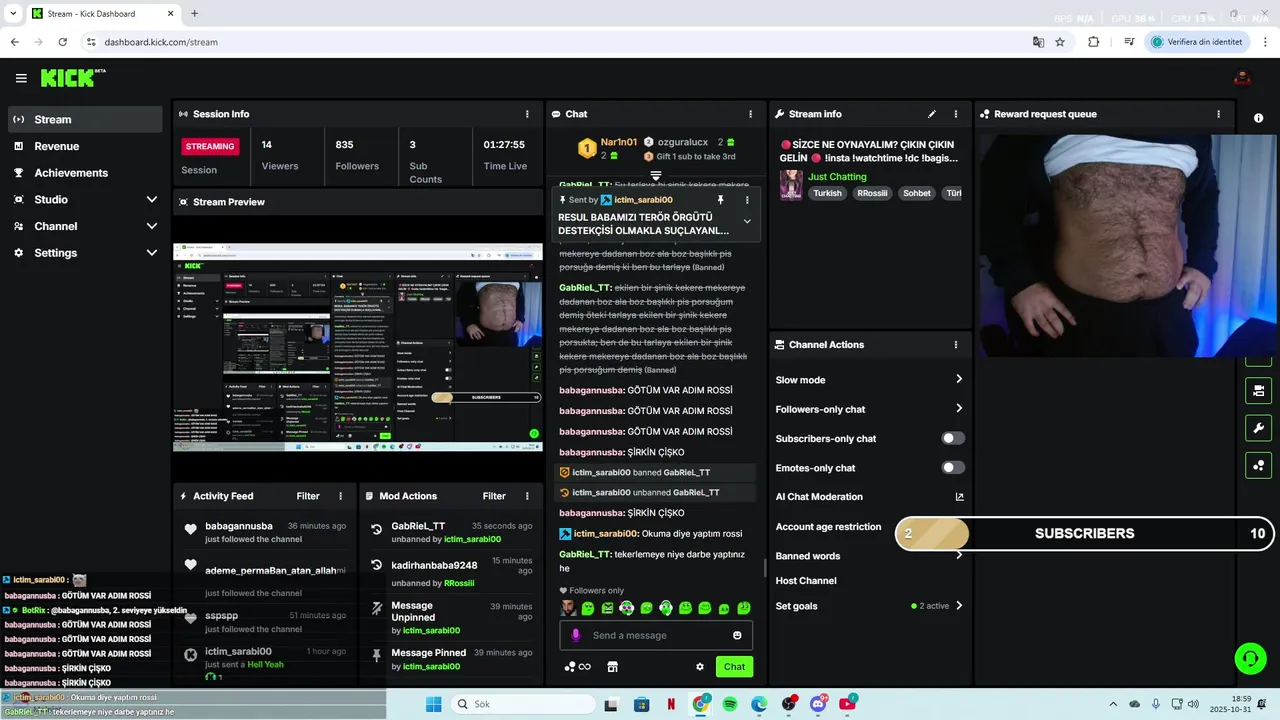Click the purple microphone icon in message box
Image resolution: width=1280 pixels, height=720 pixels.
575,635
